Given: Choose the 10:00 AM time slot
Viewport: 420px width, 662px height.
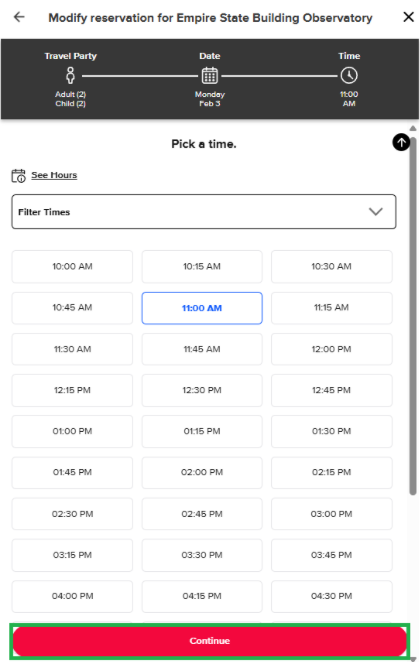Looking at the screenshot, I should (x=72, y=266).
